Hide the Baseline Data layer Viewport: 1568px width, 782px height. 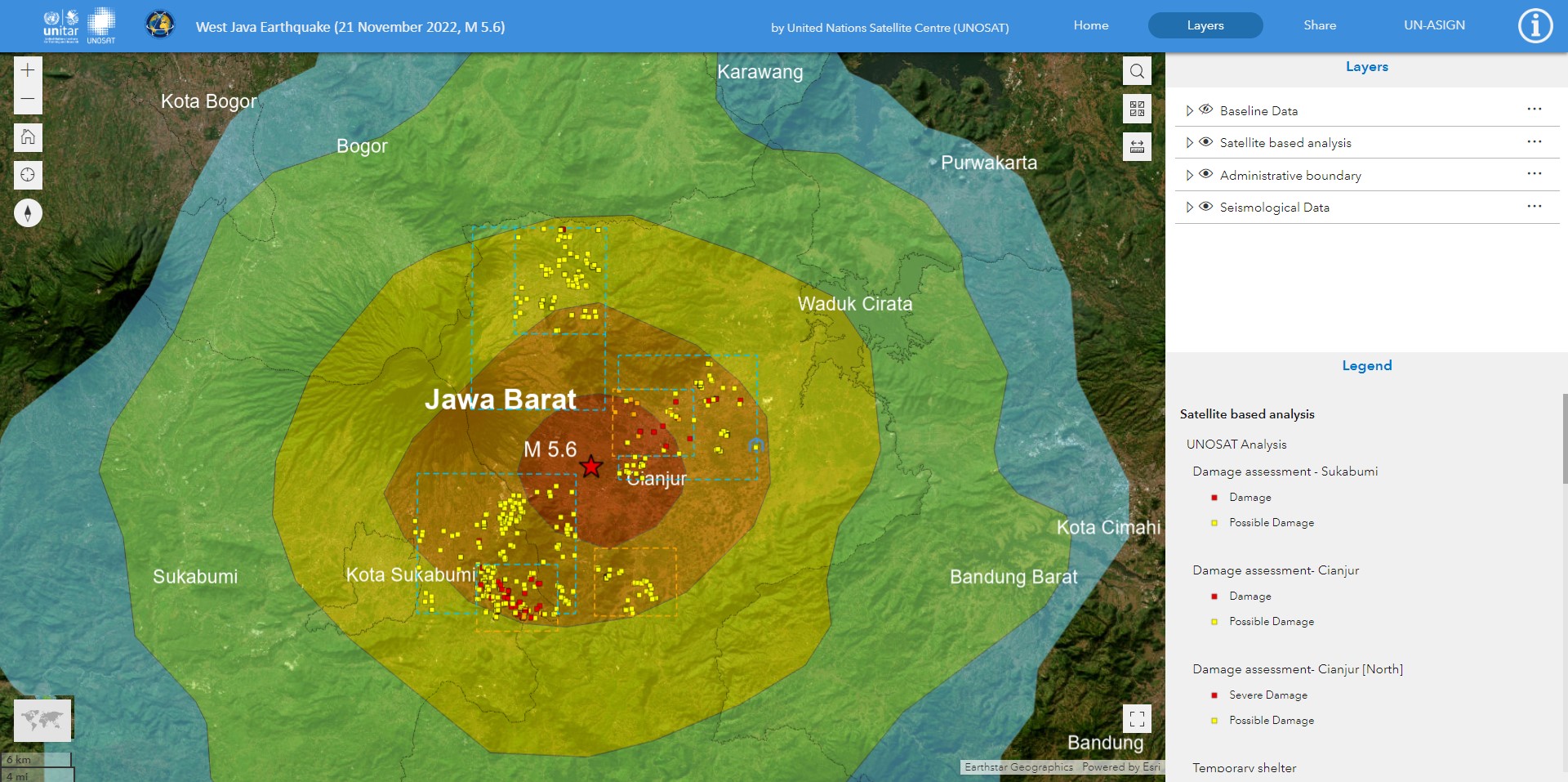pyautogui.click(x=1206, y=109)
